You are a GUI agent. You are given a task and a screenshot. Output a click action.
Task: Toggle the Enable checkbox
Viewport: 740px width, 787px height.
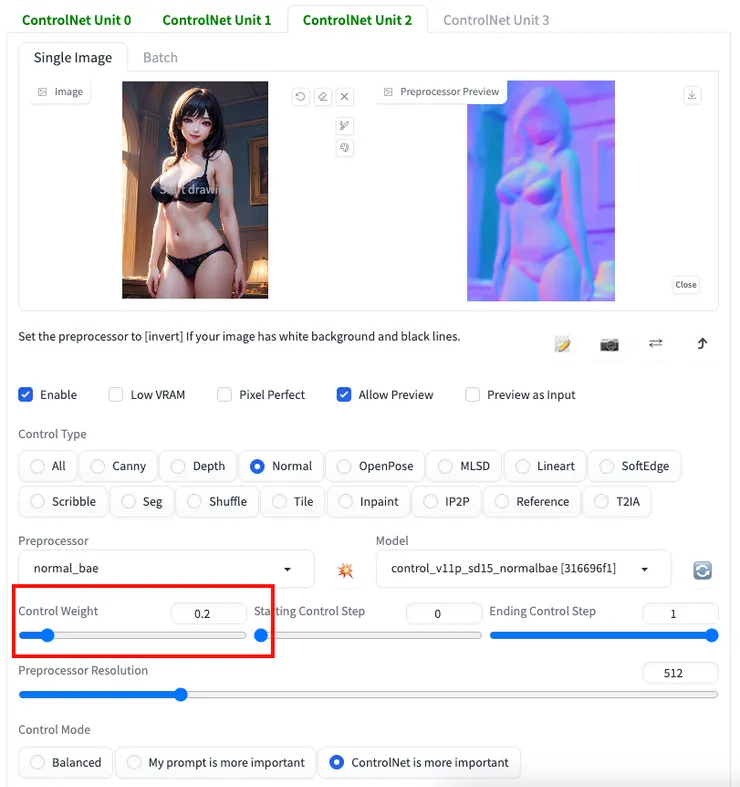click(x=26, y=395)
